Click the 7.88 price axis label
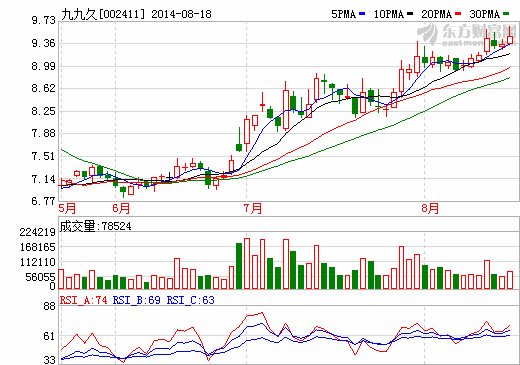Image resolution: width=520 pixels, height=365 pixels. 44,133
